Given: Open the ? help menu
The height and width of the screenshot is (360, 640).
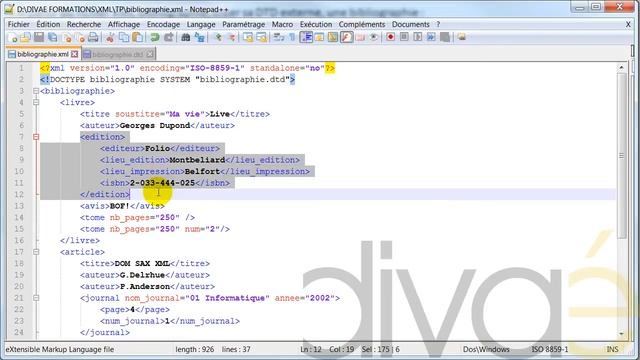Looking at the screenshot, I should [438, 24].
